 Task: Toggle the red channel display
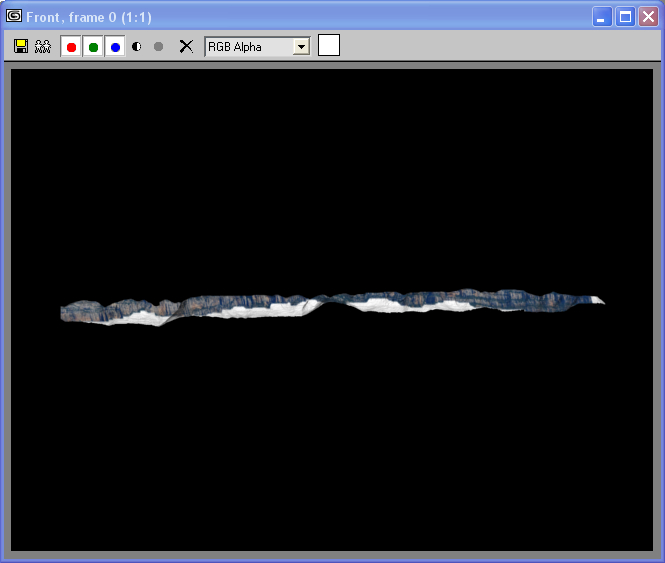pos(71,46)
